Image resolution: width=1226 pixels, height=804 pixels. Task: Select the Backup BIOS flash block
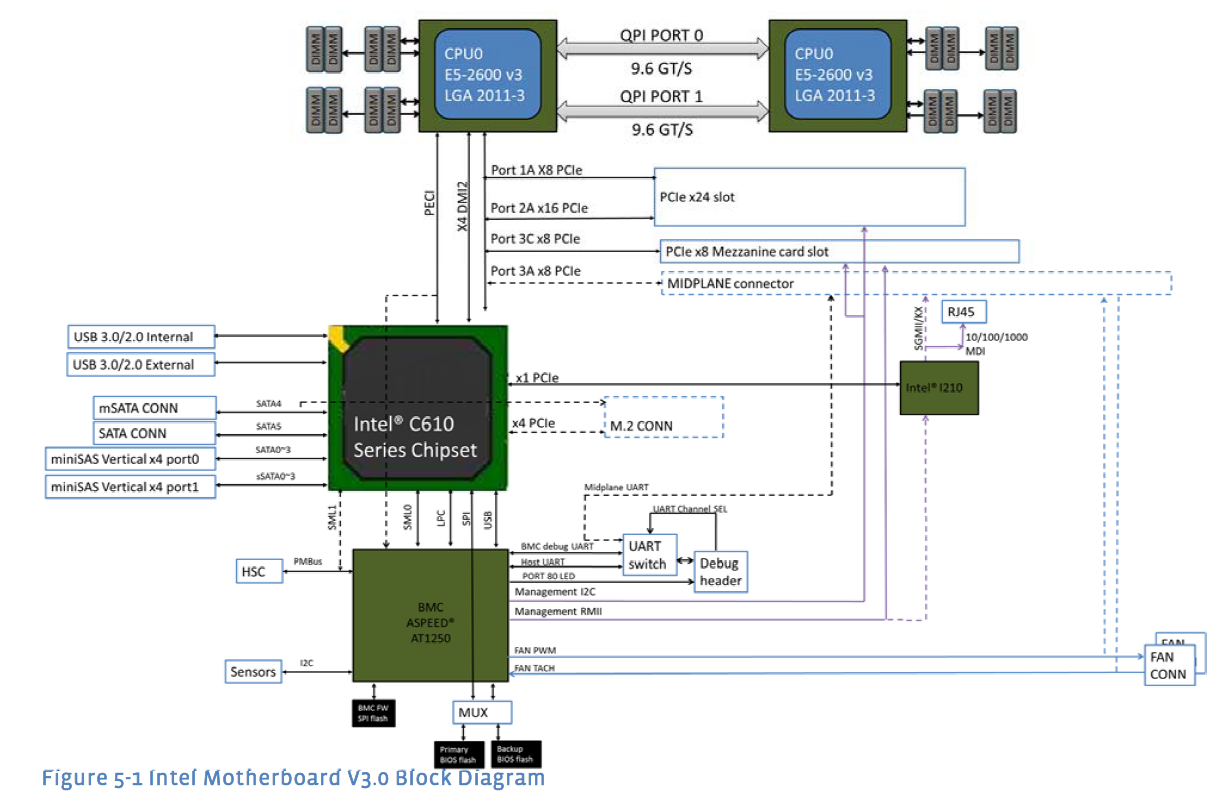(515, 753)
